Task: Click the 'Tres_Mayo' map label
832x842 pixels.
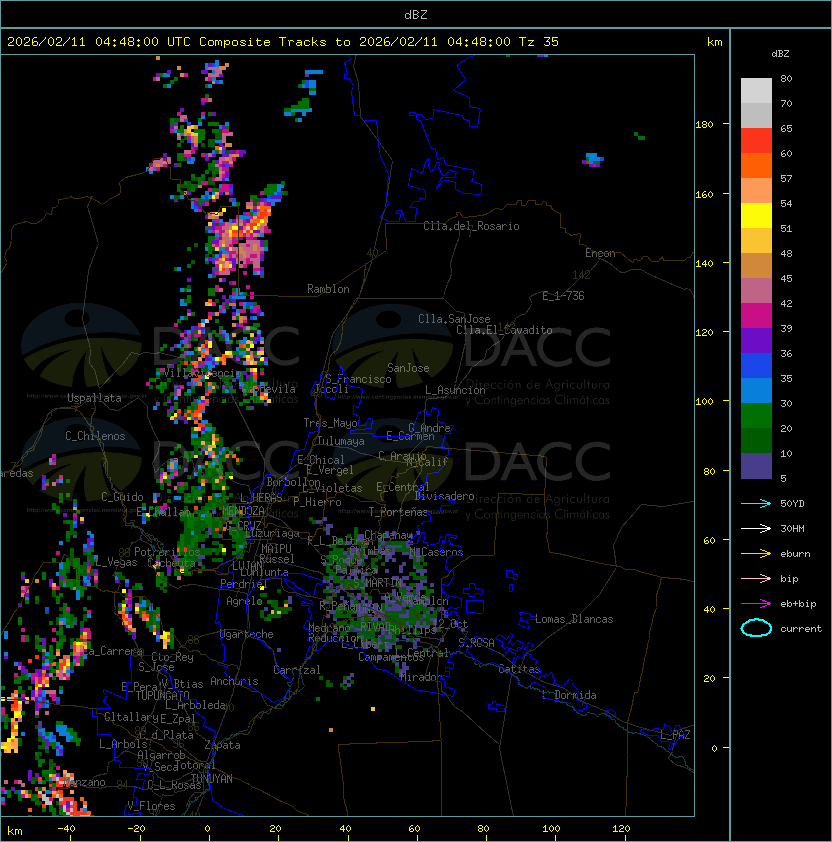Action: (330, 423)
